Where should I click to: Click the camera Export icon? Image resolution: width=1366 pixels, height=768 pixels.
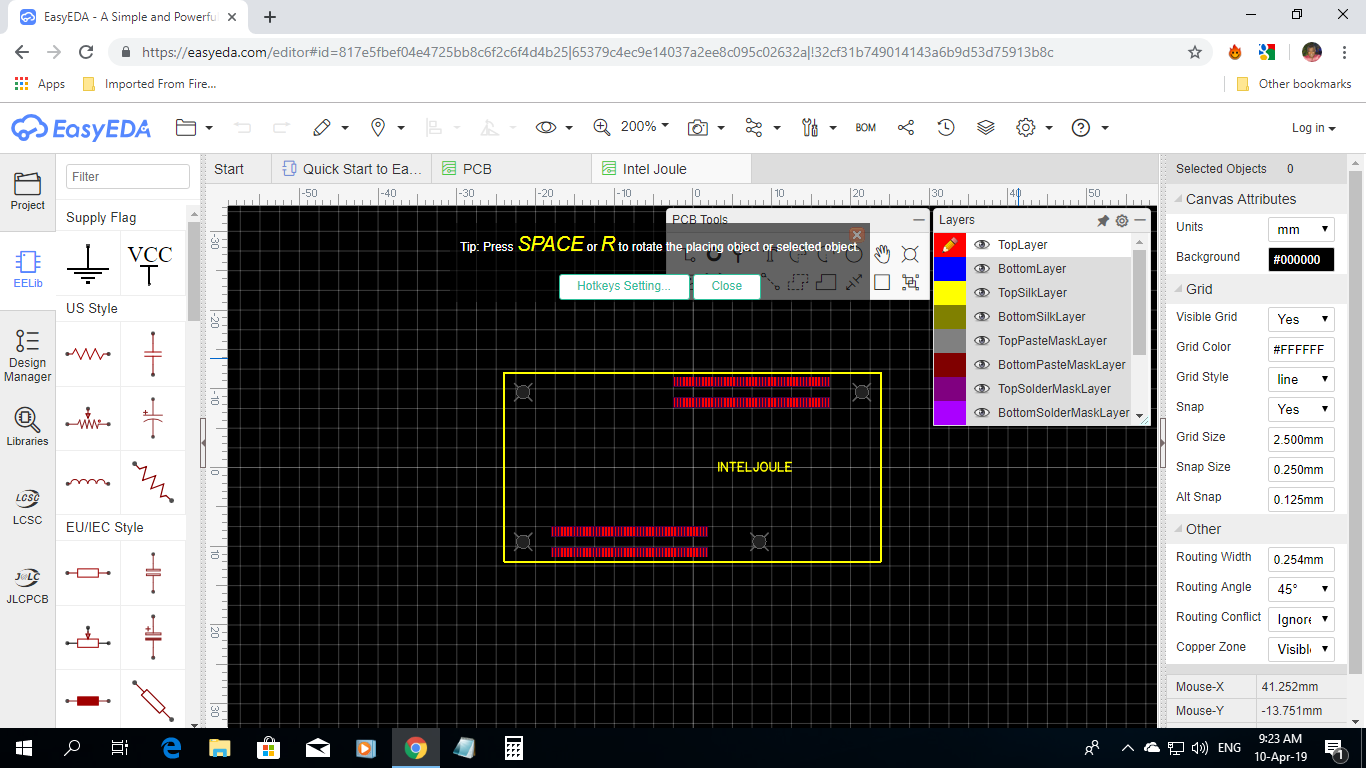[x=698, y=127]
